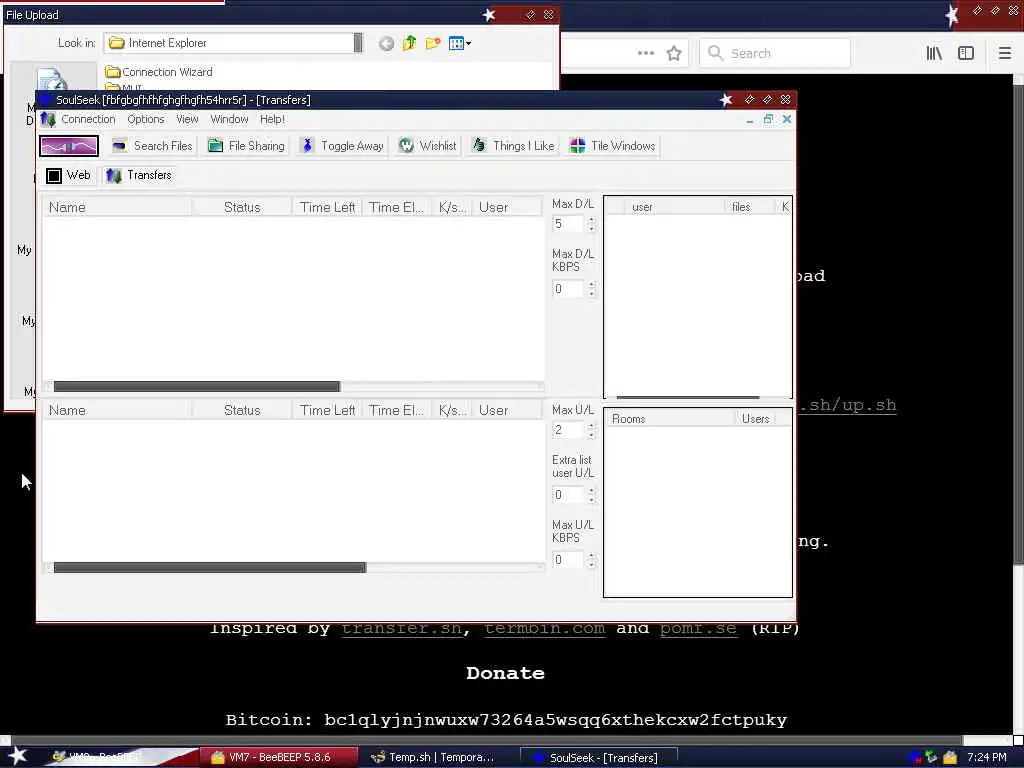Open the termbin.com link on webpage
The height and width of the screenshot is (768, 1024).
tap(545, 629)
